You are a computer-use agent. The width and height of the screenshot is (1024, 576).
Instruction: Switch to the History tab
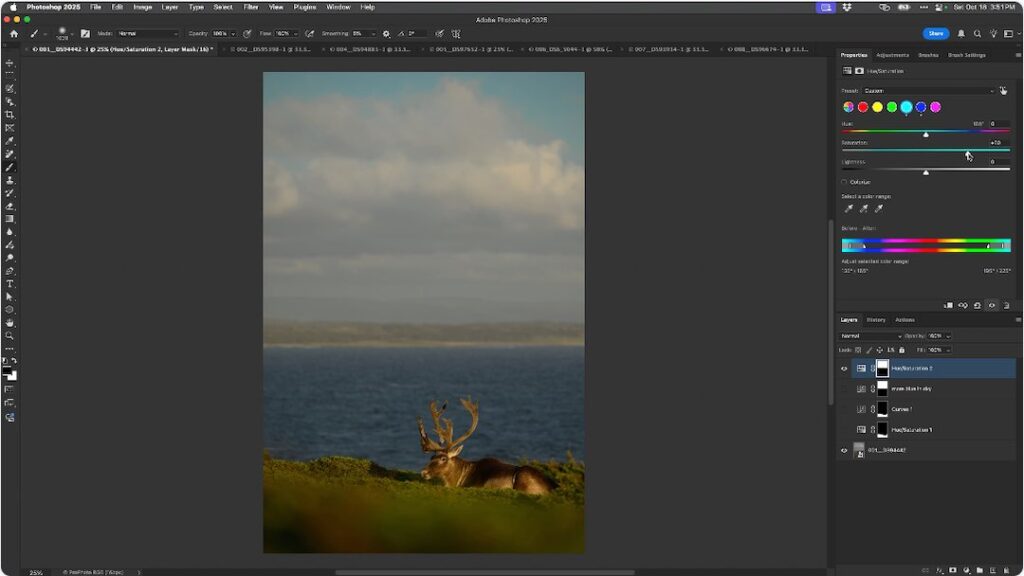874,321
